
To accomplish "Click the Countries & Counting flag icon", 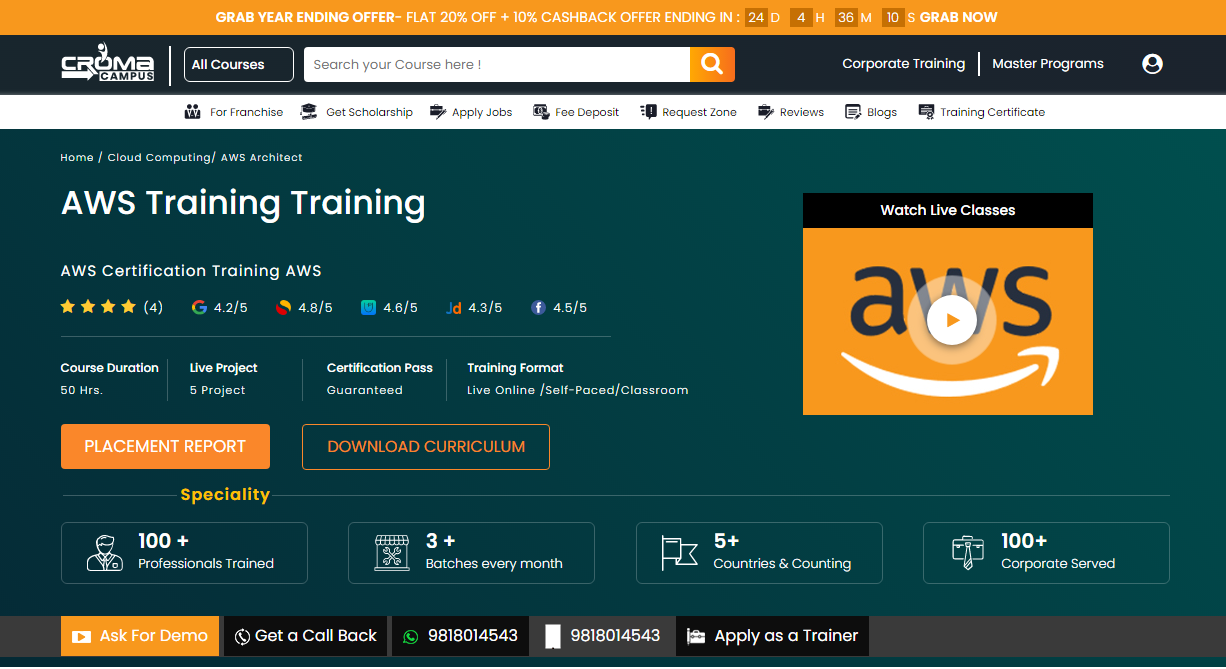I will 679,553.
